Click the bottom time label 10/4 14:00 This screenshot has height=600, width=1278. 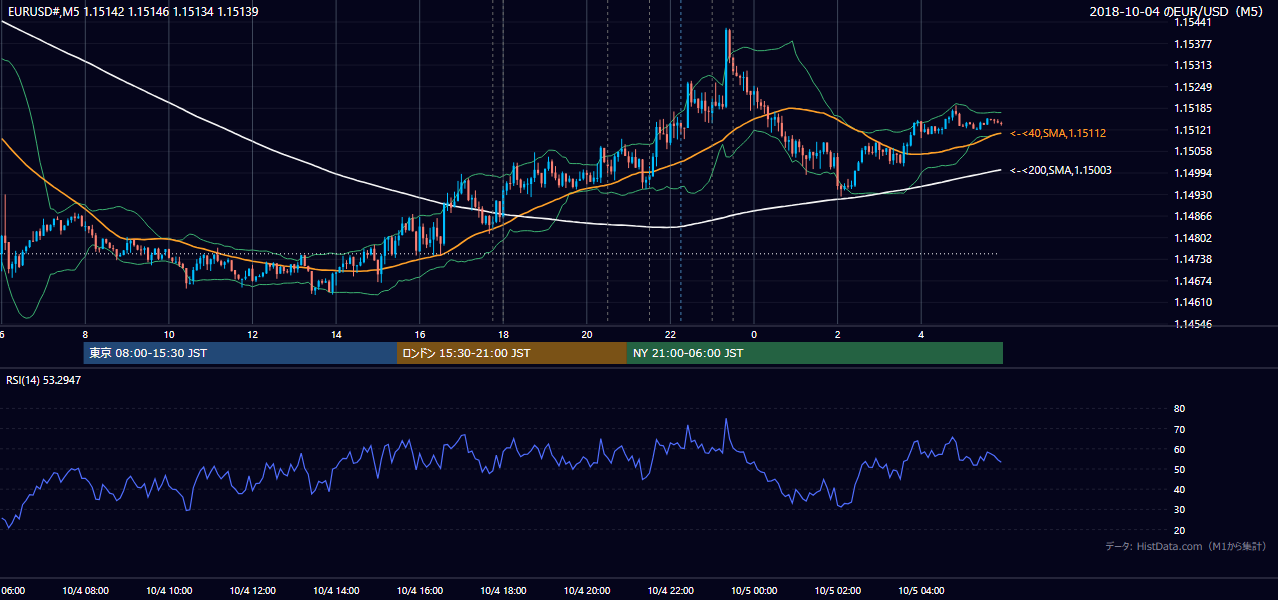tap(336, 591)
